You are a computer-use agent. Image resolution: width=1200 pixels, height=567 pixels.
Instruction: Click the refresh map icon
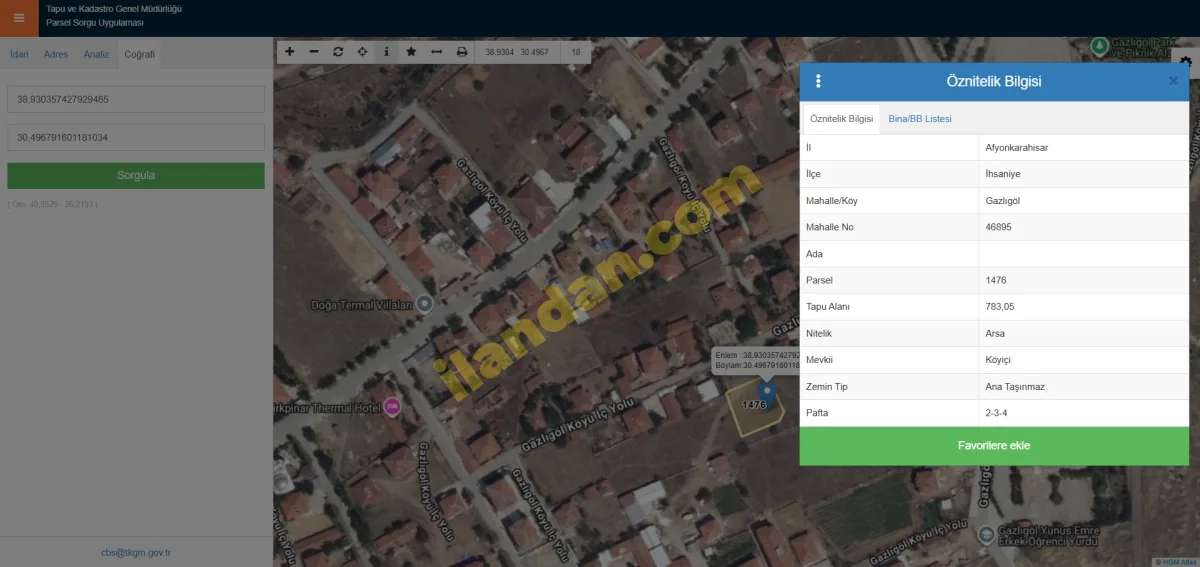click(338, 51)
